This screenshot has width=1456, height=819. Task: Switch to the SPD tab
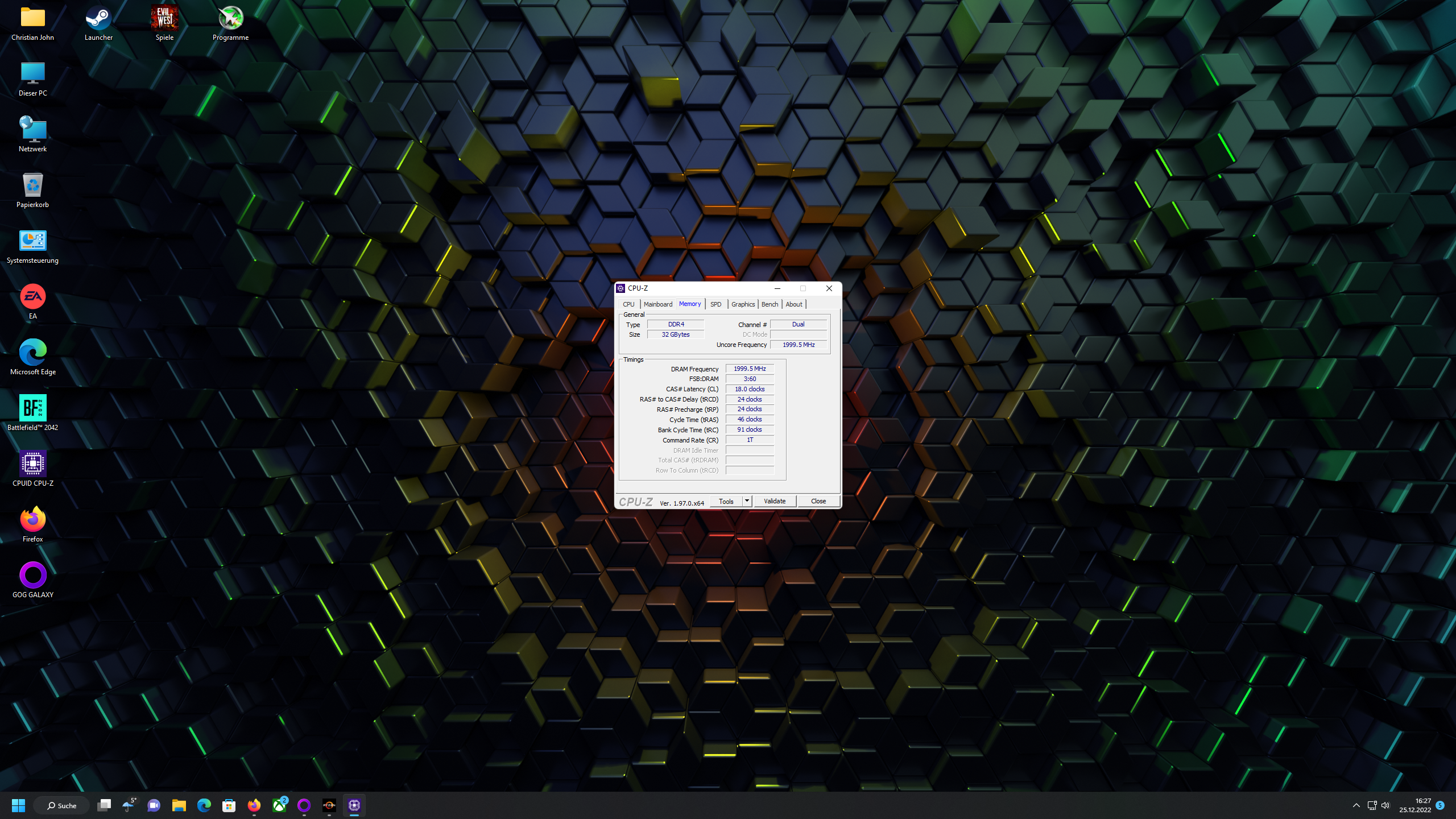715,304
